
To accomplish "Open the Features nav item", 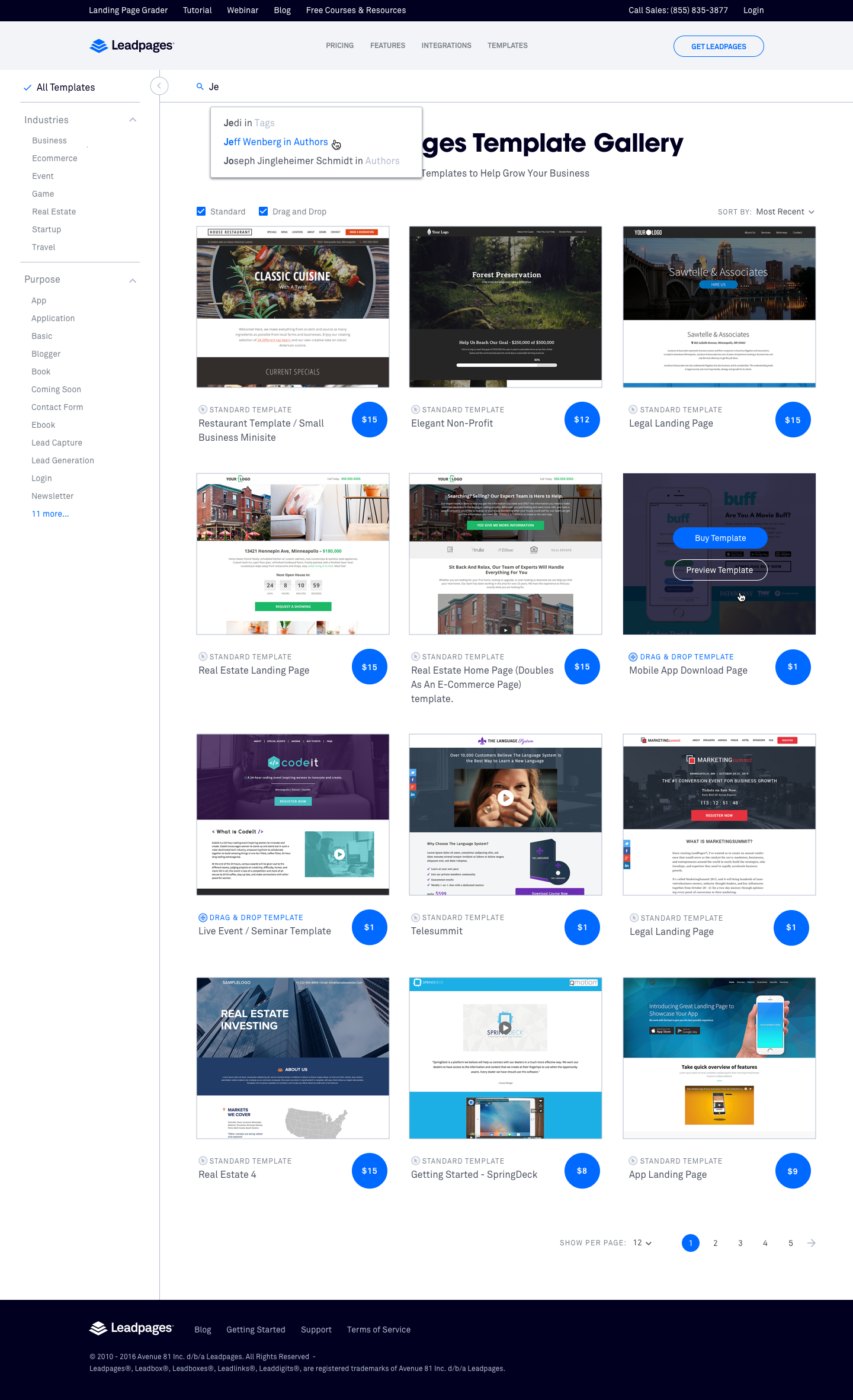I will [387, 46].
